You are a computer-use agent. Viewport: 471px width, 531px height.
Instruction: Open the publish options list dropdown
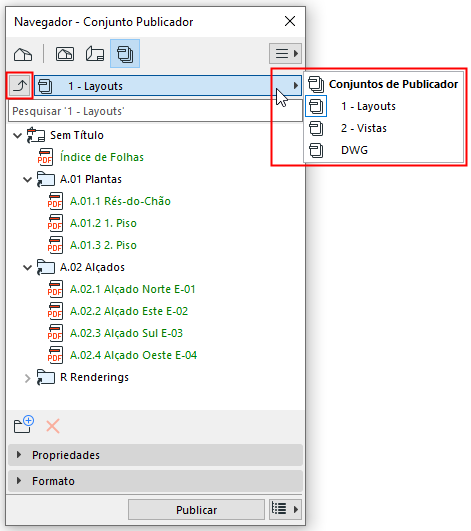click(285, 509)
